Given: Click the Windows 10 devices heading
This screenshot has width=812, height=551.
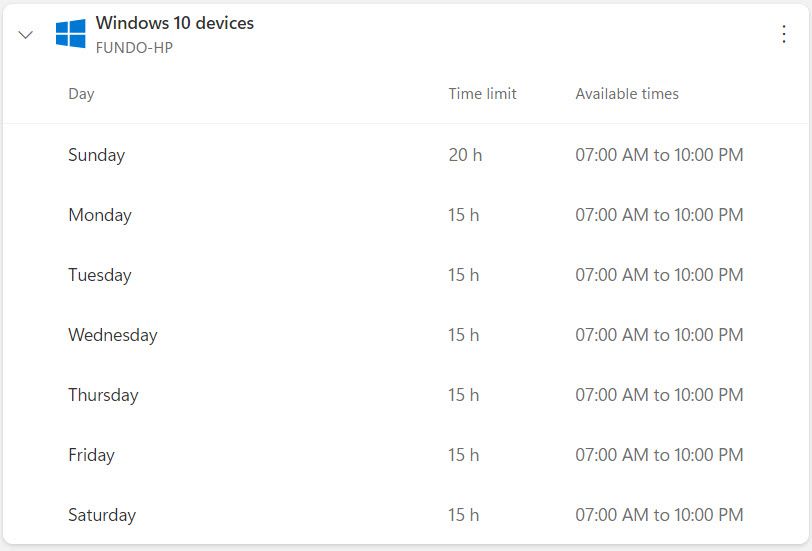Looking at the screenshot, I should (175, 23).
